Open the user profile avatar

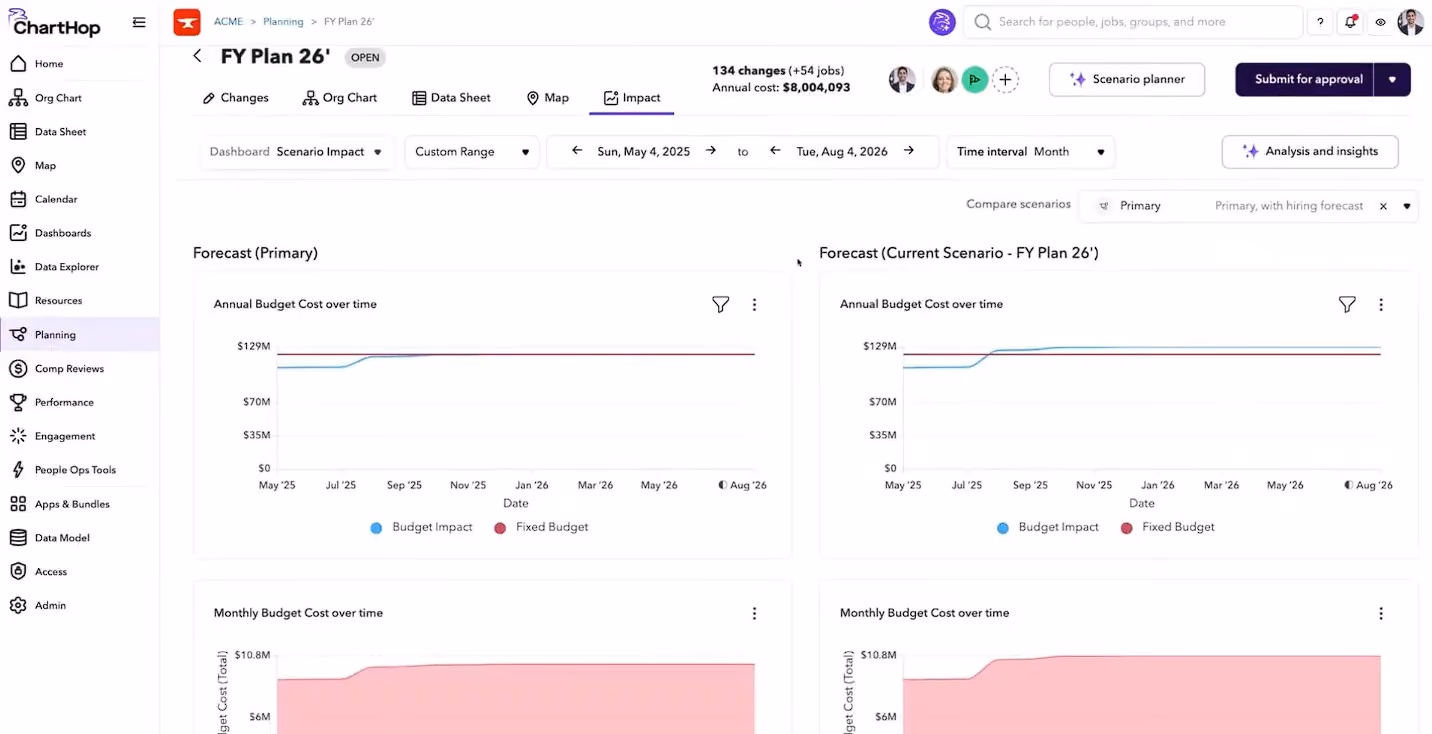(x=1410, y=22)
